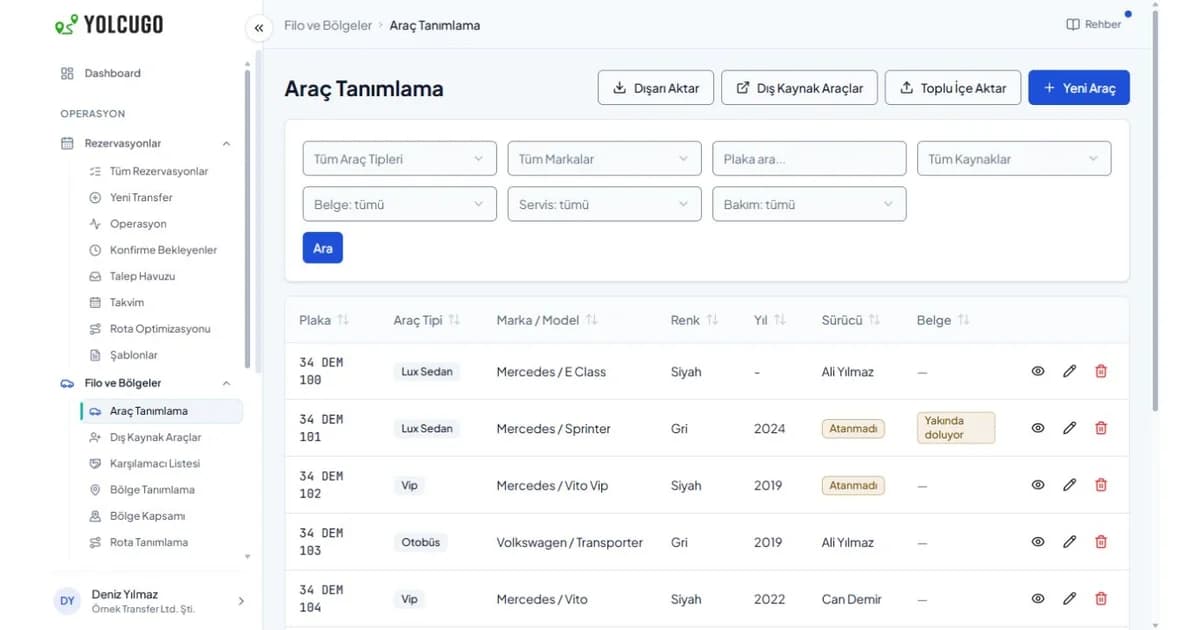Edit vehicle 34 DEM 101 with pencil icon

pos(1069,428)
